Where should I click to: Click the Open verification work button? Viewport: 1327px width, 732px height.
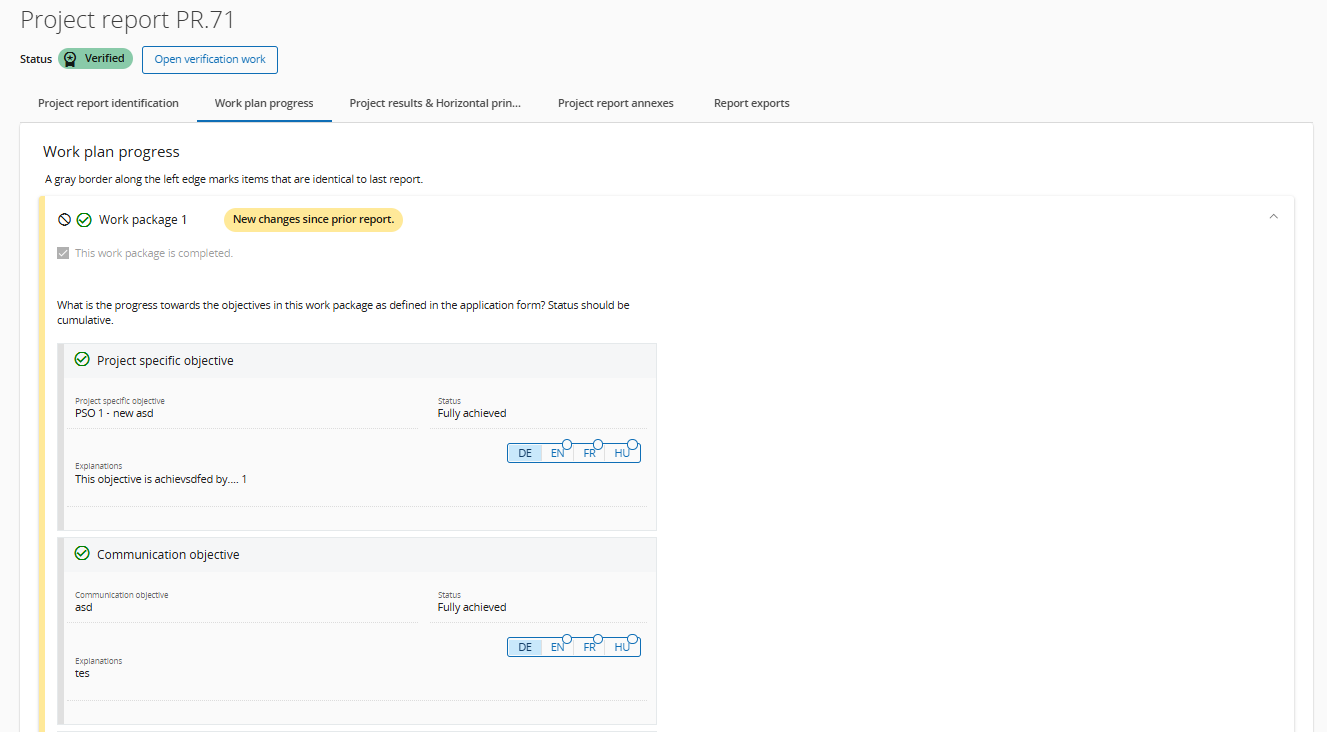point(210,60)
